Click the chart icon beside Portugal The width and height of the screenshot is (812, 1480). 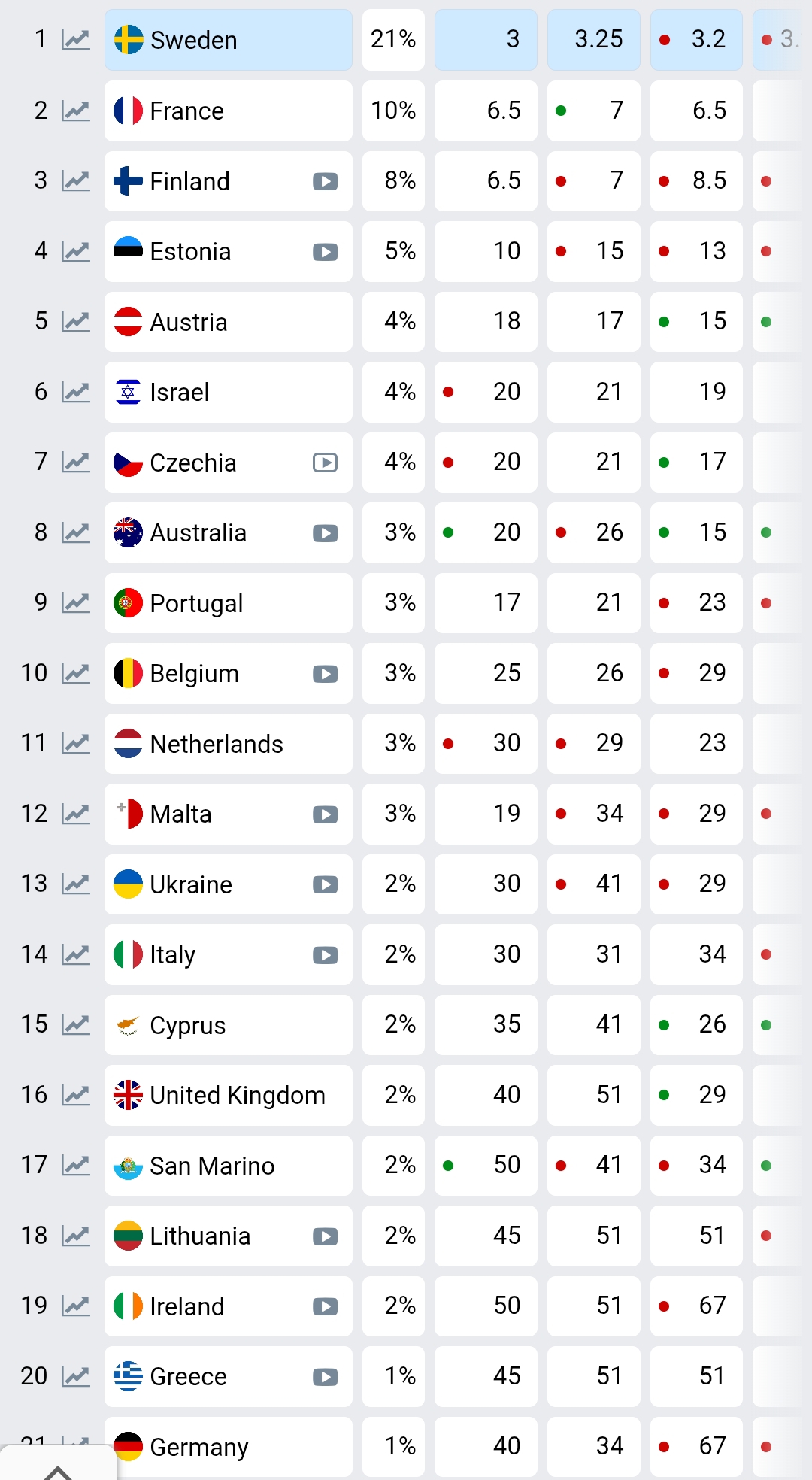coord(75,602)
